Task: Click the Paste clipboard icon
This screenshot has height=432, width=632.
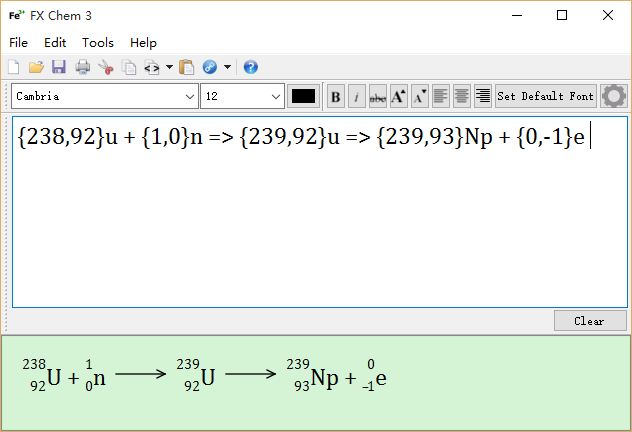Action: click(x=186, y=67)
